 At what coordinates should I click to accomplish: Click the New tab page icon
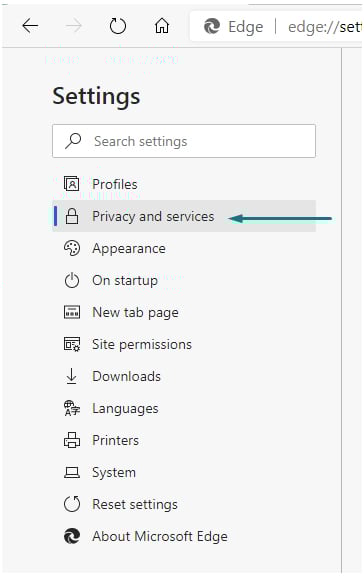[x=72, y=312]
